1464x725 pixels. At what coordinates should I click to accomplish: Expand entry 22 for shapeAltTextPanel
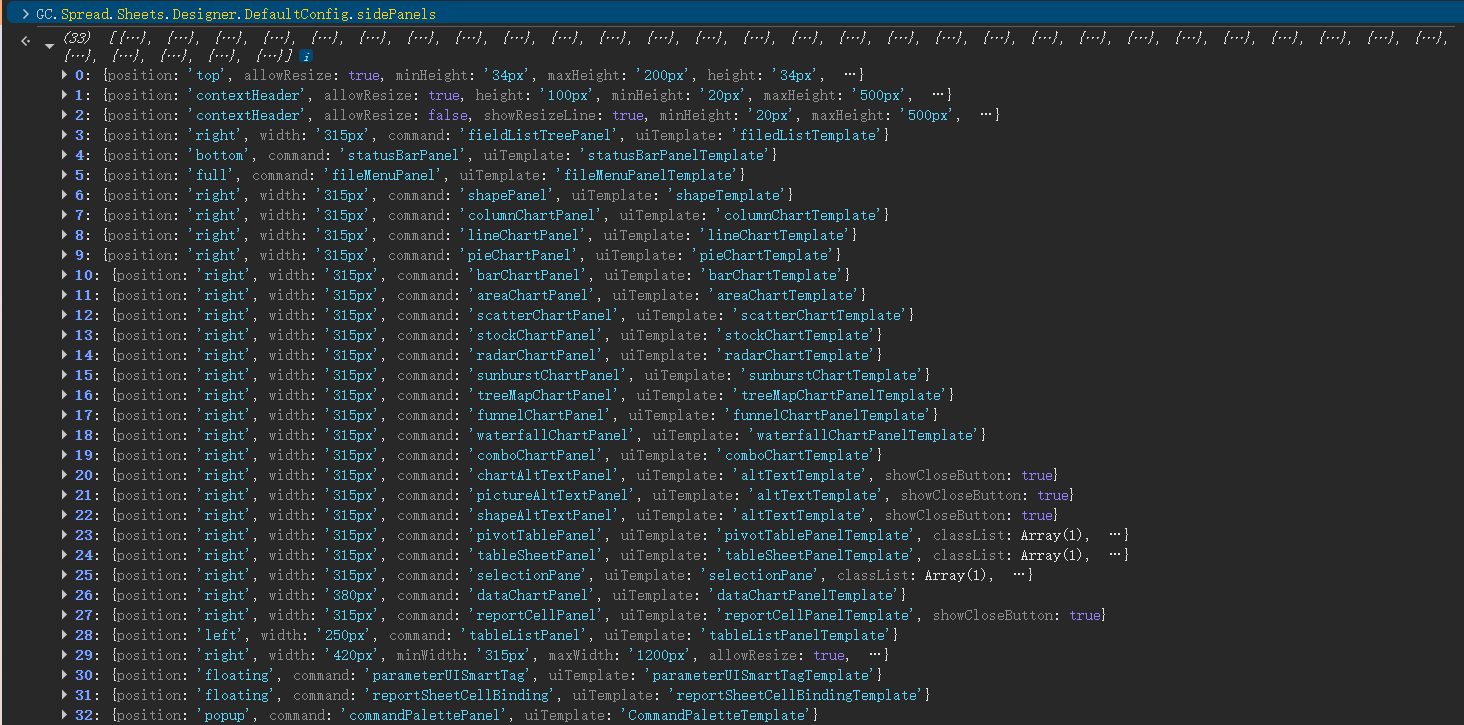click(x=65, y=515)
